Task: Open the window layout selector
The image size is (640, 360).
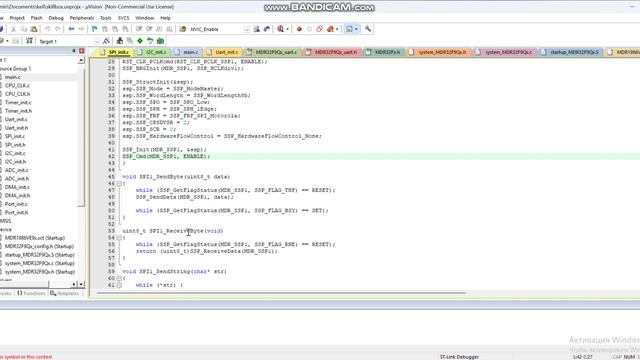Action: (349, 29)
